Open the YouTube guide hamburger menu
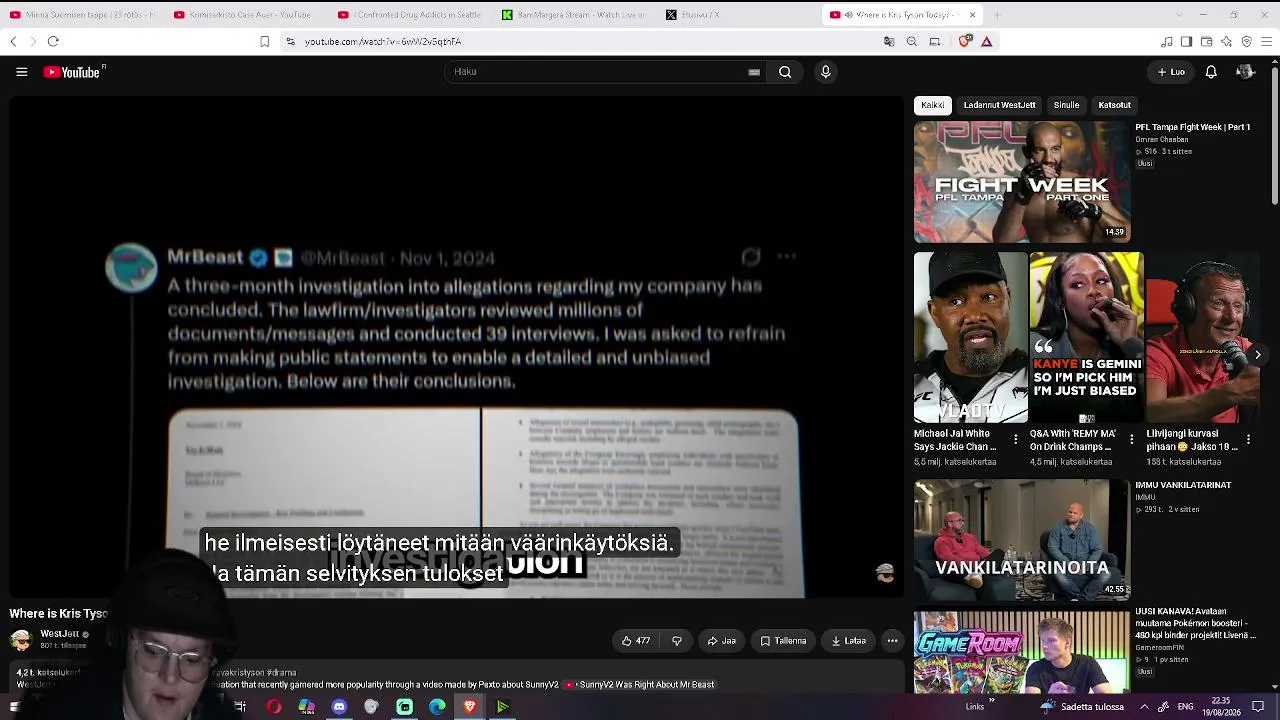Screen dimensions: 1280x720 point(21,72)
